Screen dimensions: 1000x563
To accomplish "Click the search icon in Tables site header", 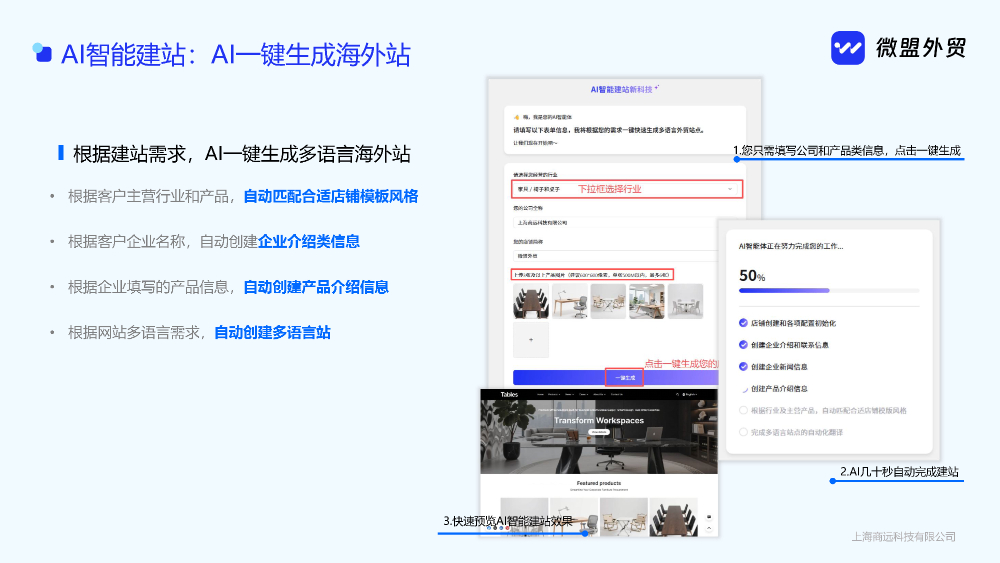I will pos(677,395).
